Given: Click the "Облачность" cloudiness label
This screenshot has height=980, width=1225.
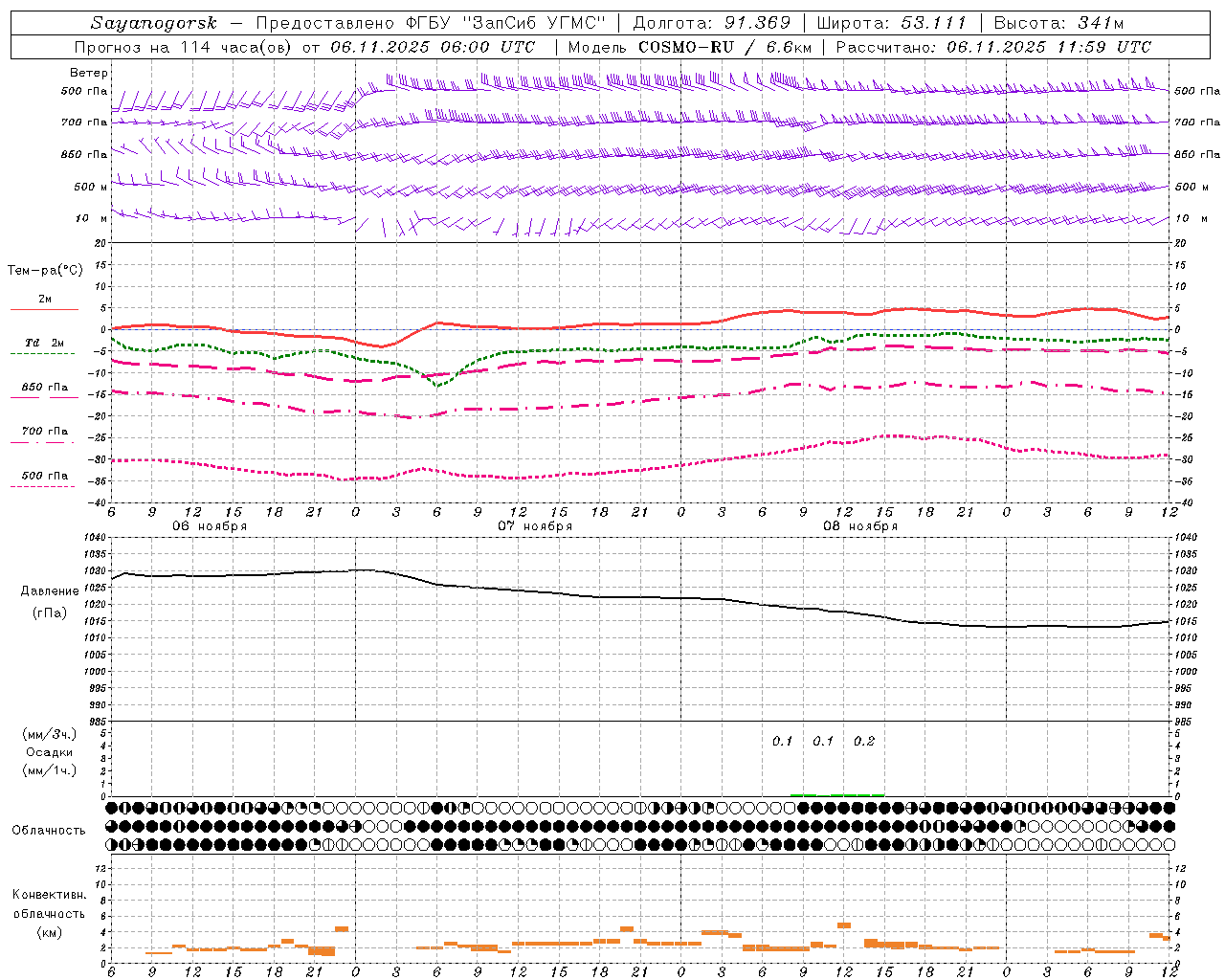Looking at the screenshot, I should pyautogui.click(x=49, y=831).
